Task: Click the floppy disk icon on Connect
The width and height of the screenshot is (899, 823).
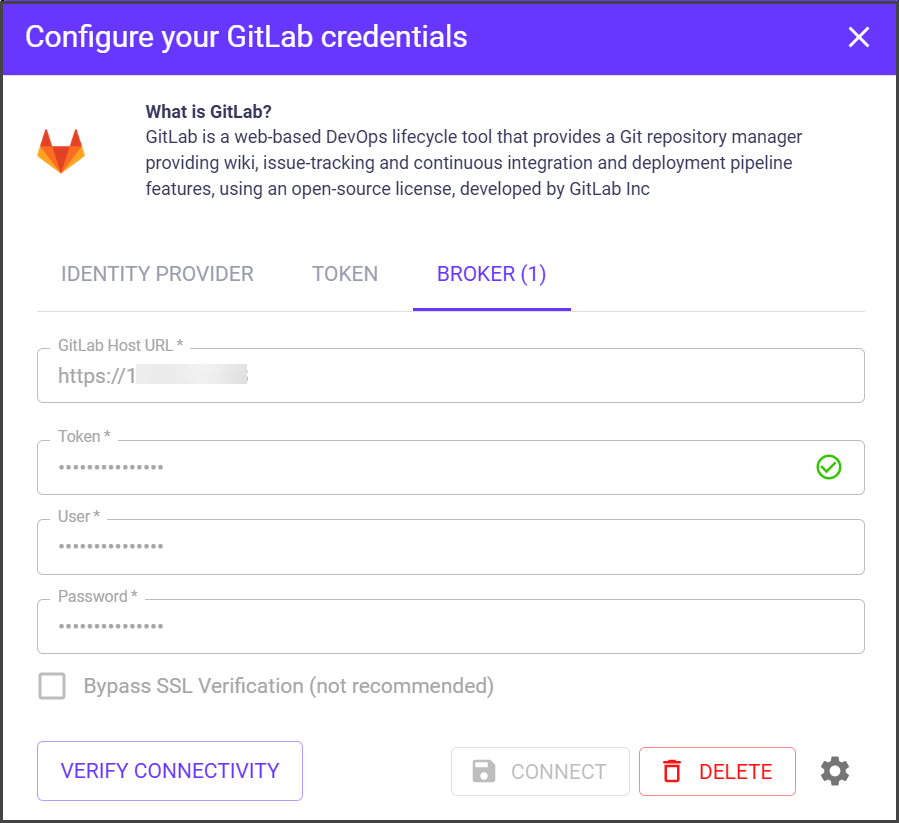Action: coord(484,772)
